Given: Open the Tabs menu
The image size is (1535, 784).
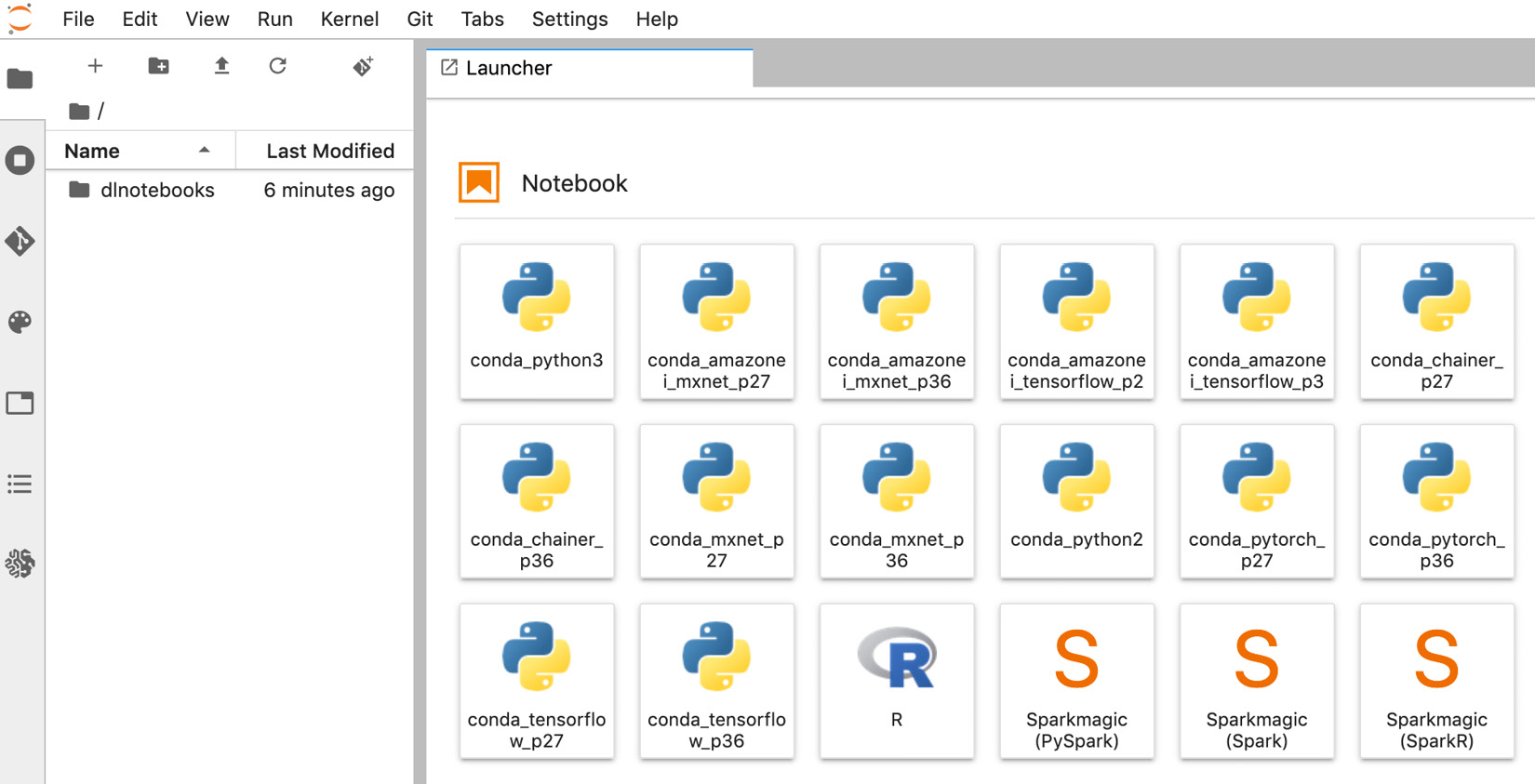Looking at the screenshot, I should 482,19.
